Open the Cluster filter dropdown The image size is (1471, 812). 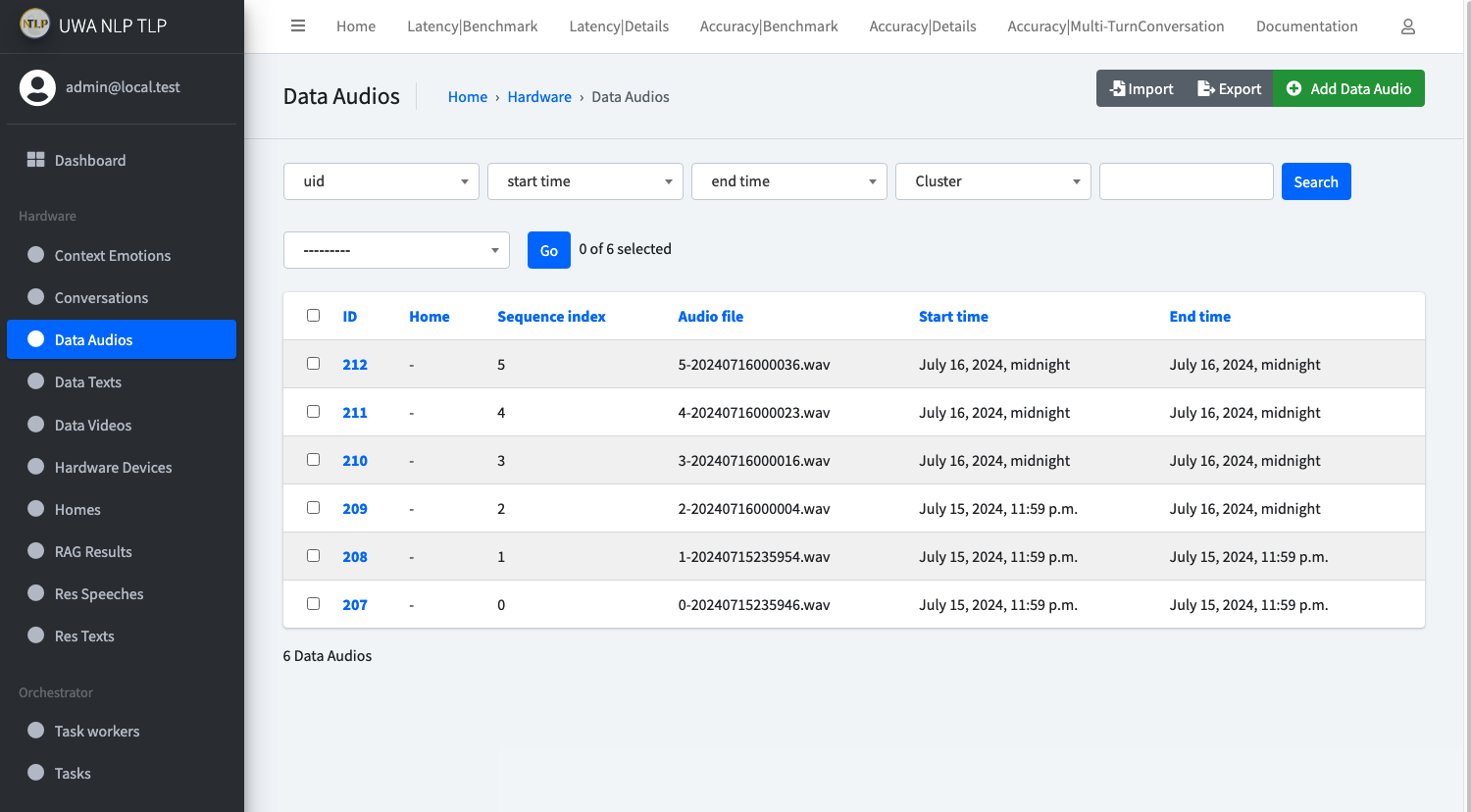(x=993, y=181)
